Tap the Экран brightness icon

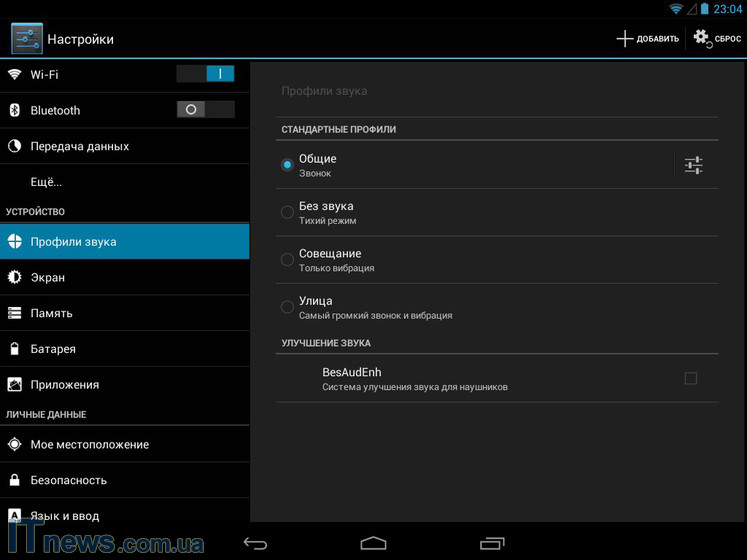(15, 277)
